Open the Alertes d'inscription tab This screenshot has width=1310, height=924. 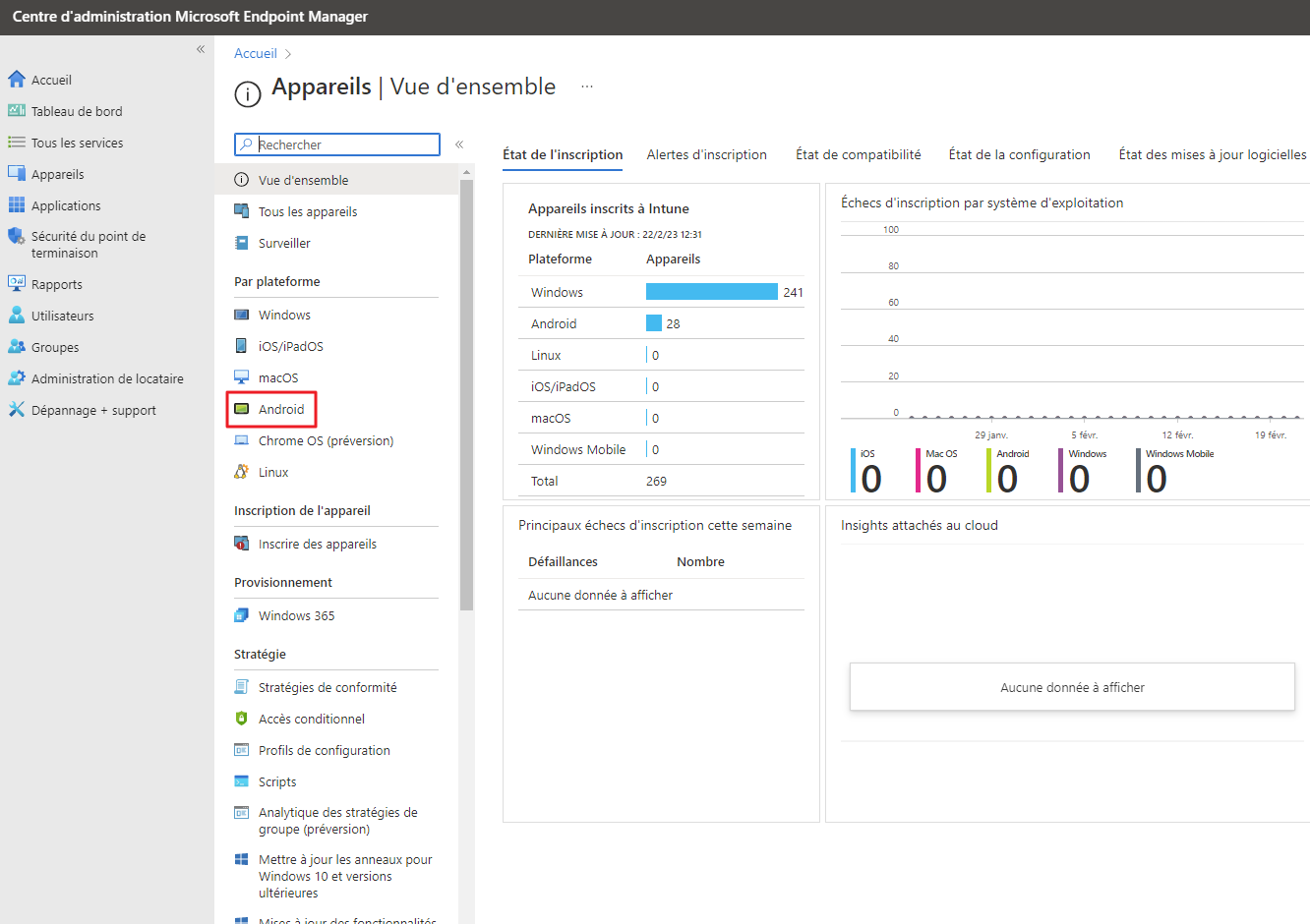[x=707, y=154]
